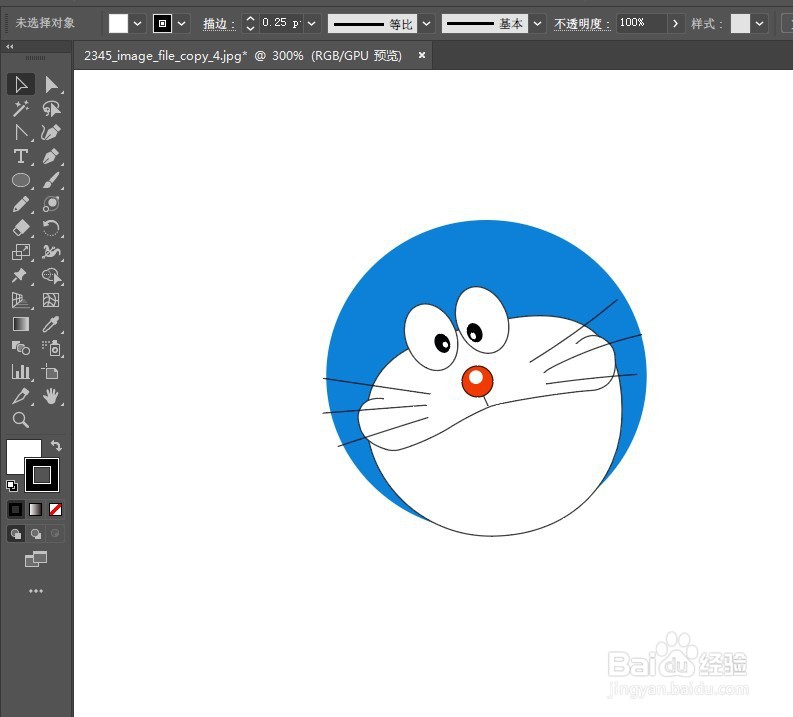The height and width of the screenshot is (717, 793).
Task: Select the Magic Wand tool
Action: click(x=21, y=108)
